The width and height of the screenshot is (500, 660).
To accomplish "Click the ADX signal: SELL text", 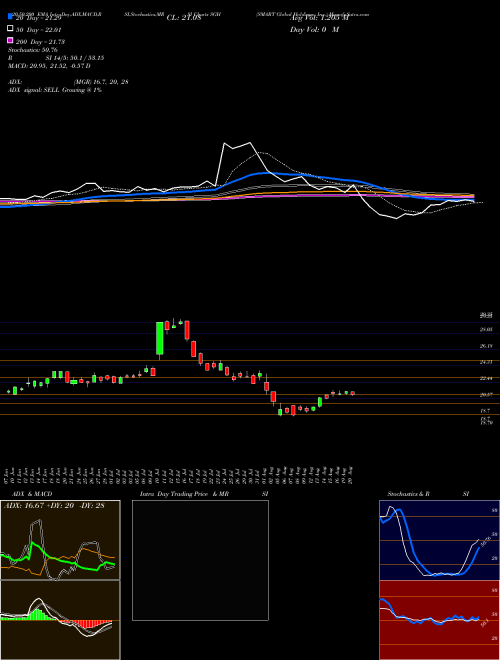I will coord(55,90).
